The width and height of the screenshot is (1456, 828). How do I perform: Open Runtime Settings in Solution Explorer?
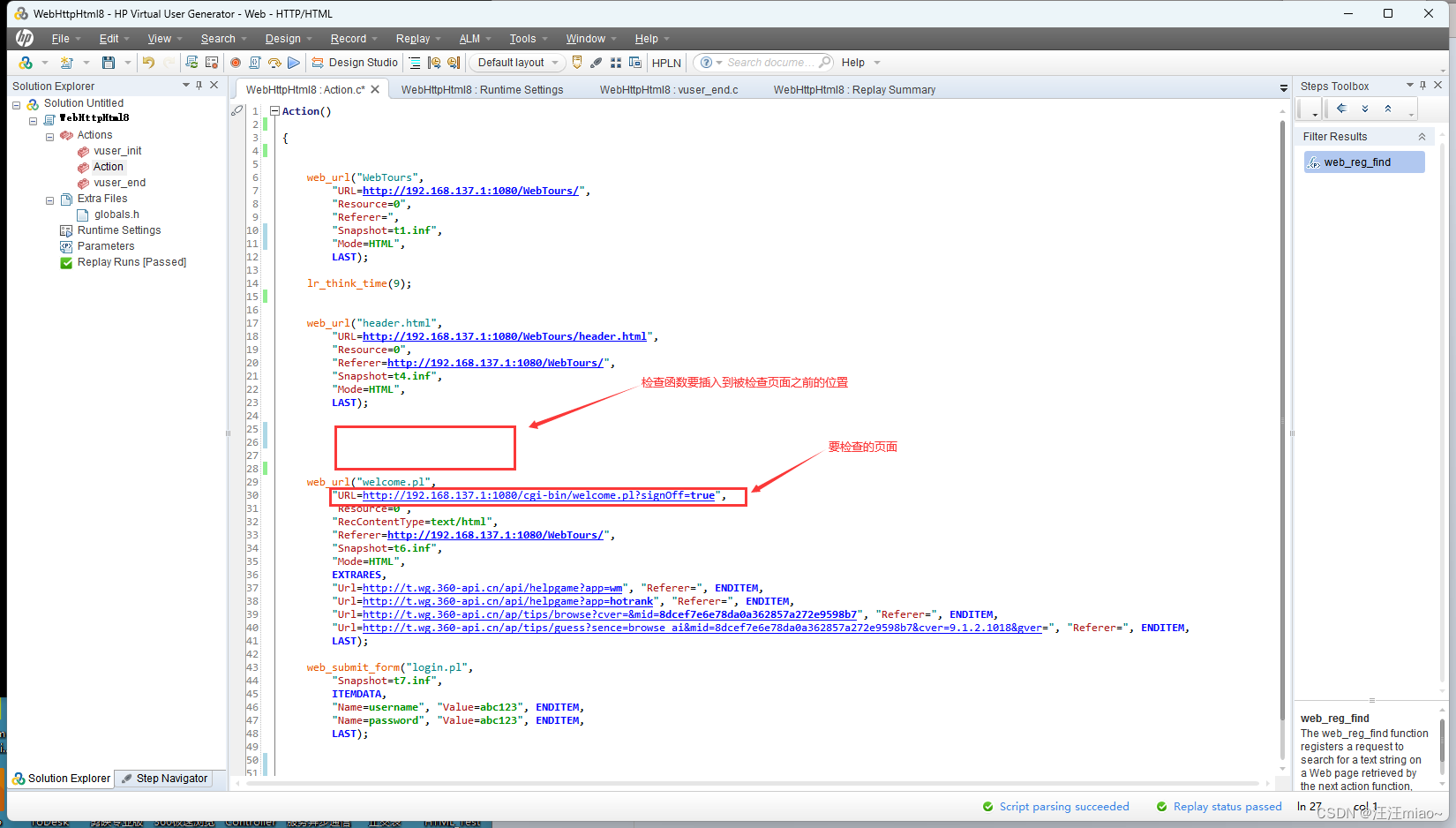pos(119,230)
